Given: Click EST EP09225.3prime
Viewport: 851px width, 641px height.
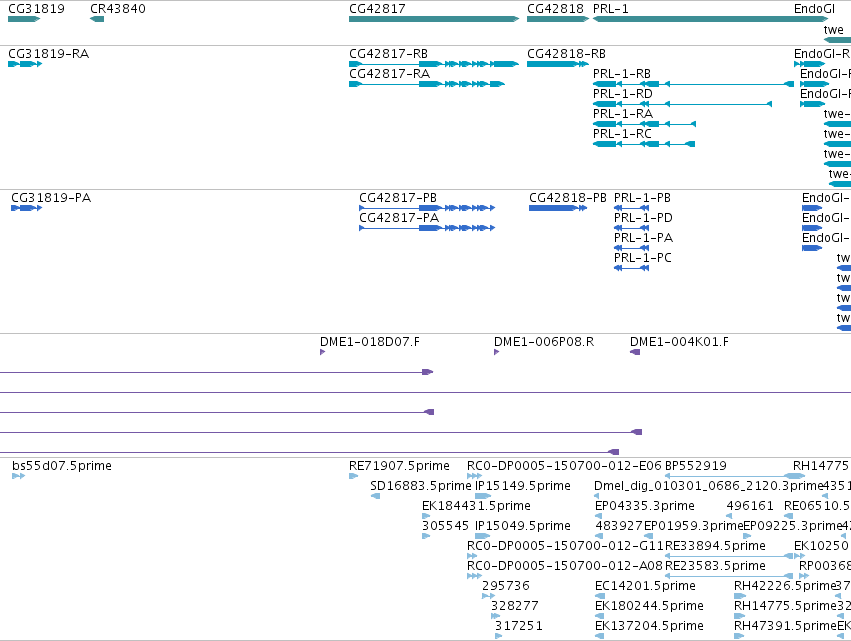Looking at the screenshot, I should [x=747, y=537].
